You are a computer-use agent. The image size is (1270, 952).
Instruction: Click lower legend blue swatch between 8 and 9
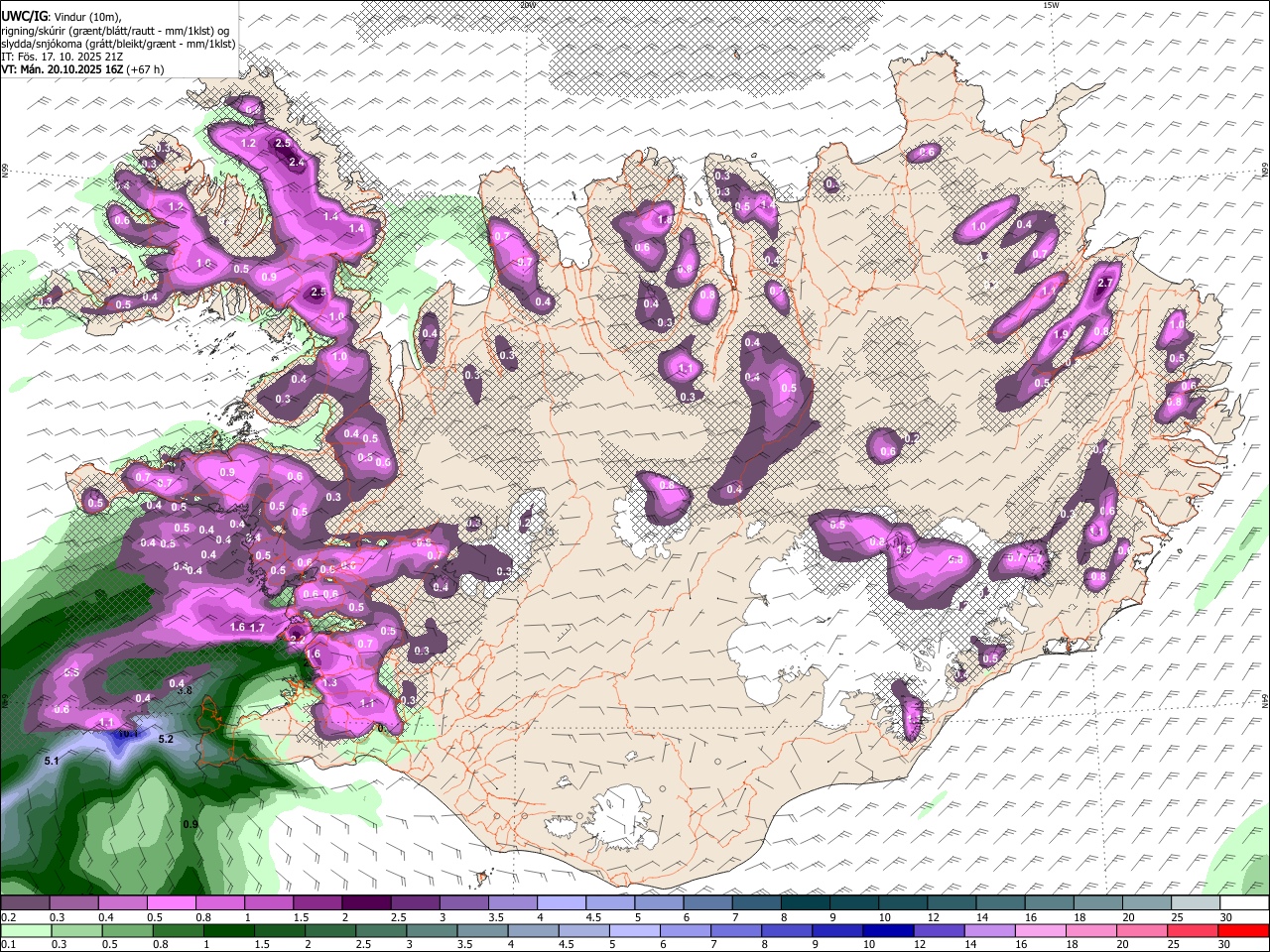coord(787,931)
